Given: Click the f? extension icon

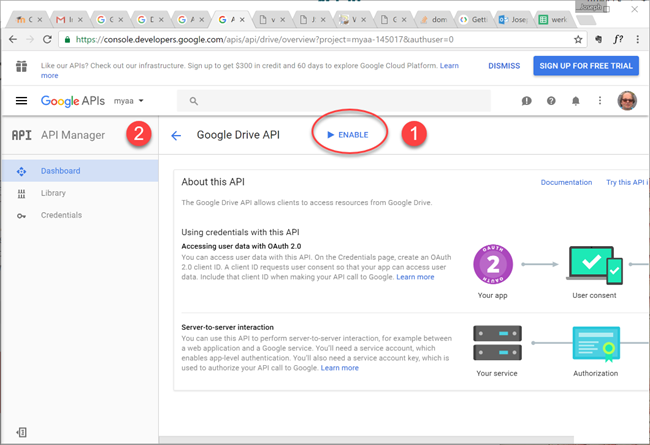Looking at the screenshot, I should [618, 39].
